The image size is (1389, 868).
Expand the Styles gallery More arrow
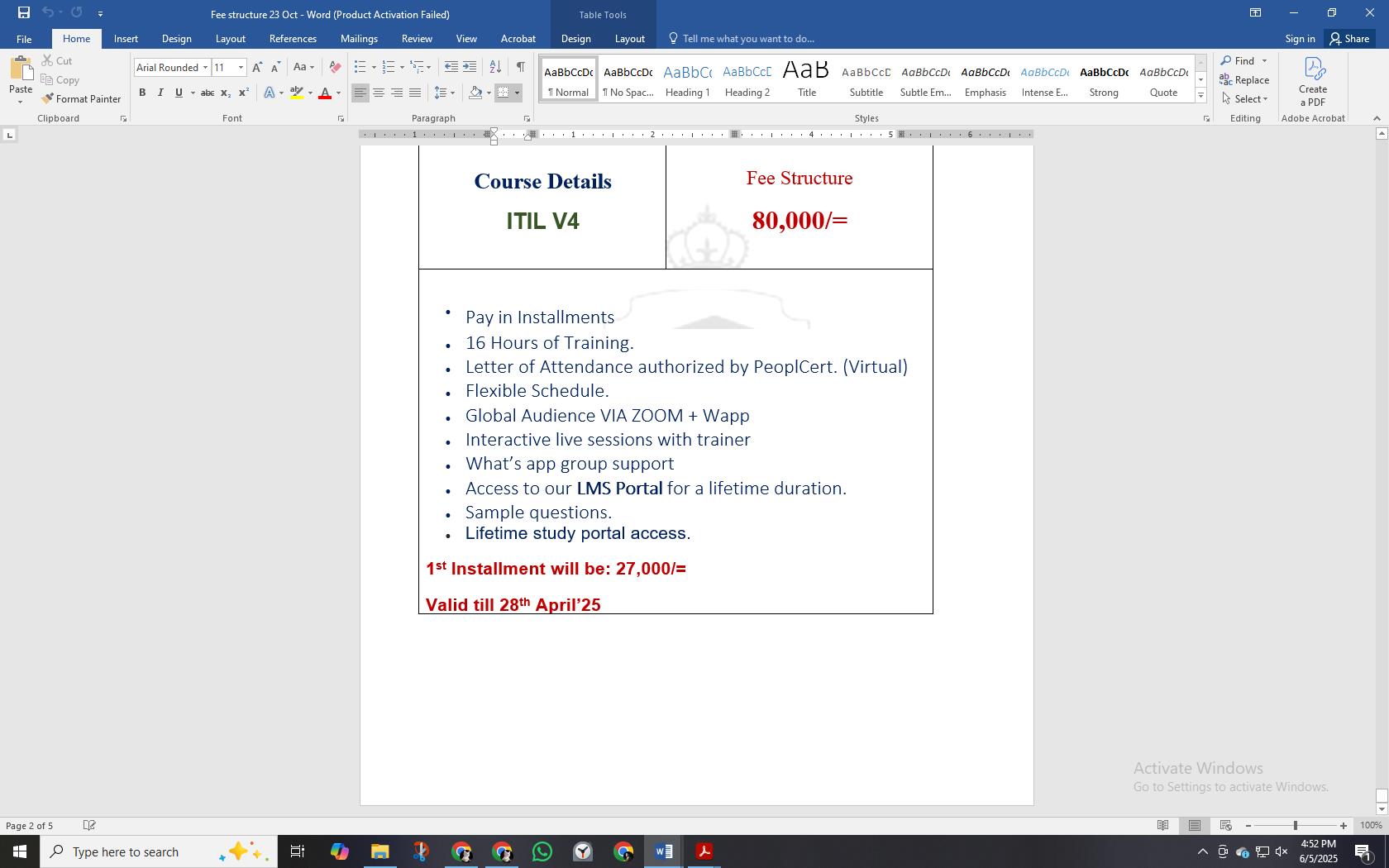[1200, 96]
